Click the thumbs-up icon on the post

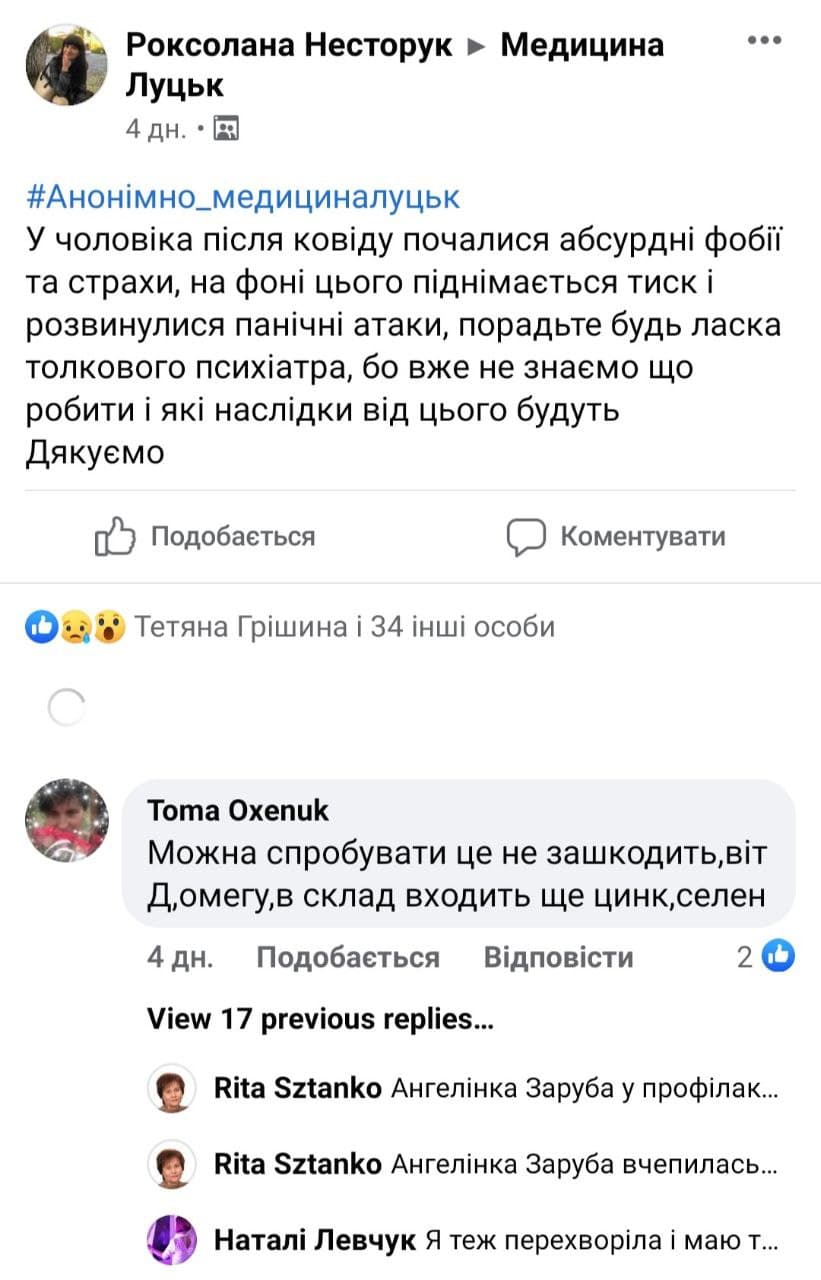click(x=114, y=537)
